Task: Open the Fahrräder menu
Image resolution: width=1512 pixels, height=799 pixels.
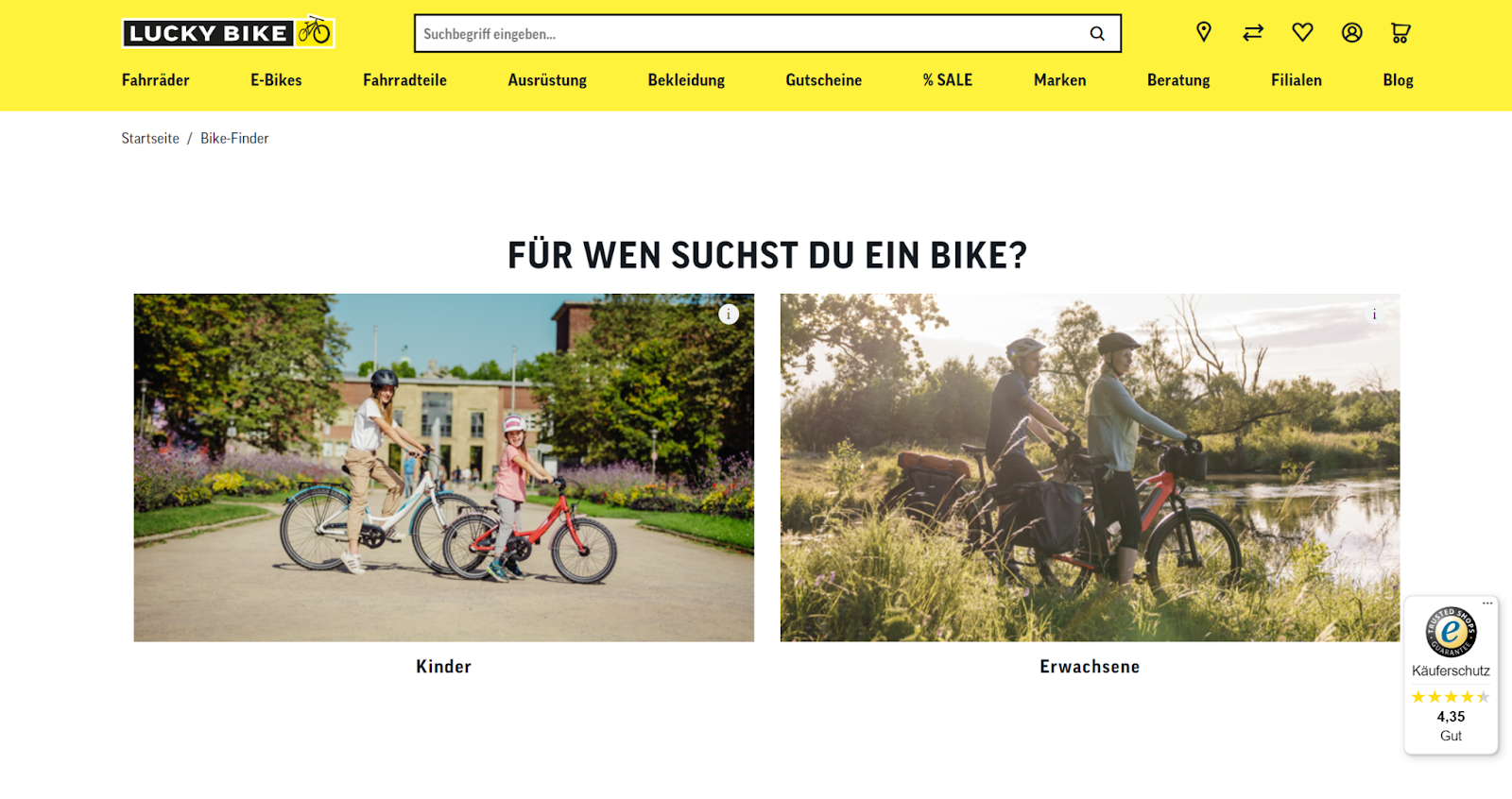Action: click(x=156, y=80)
